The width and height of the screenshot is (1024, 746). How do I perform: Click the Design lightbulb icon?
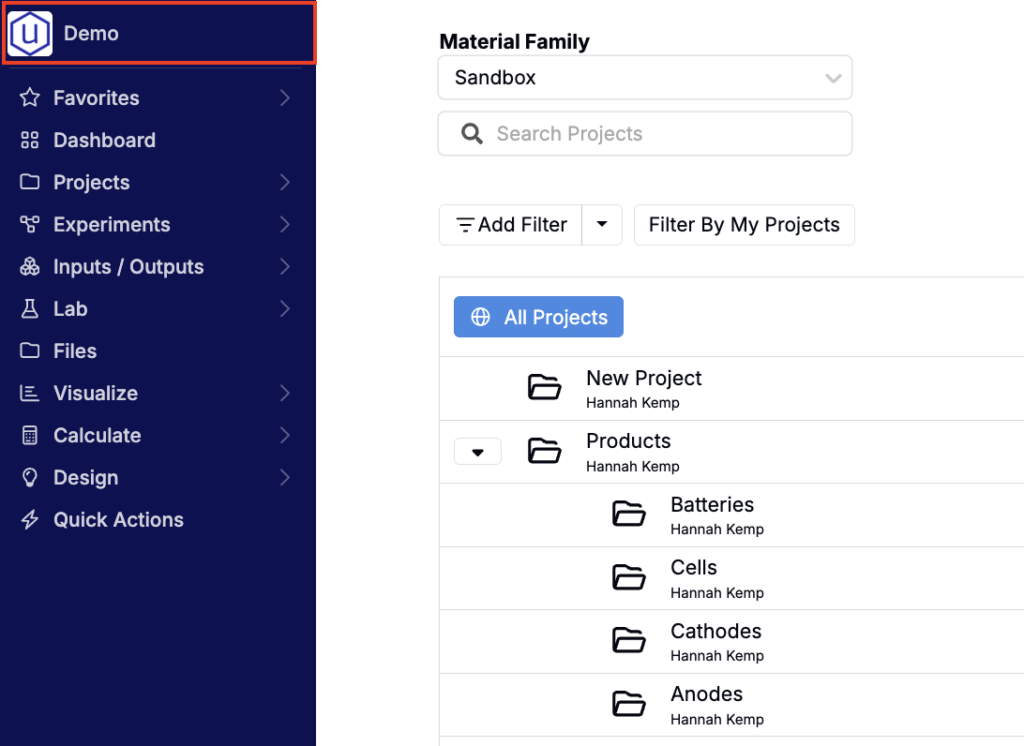tap(30, 478)
